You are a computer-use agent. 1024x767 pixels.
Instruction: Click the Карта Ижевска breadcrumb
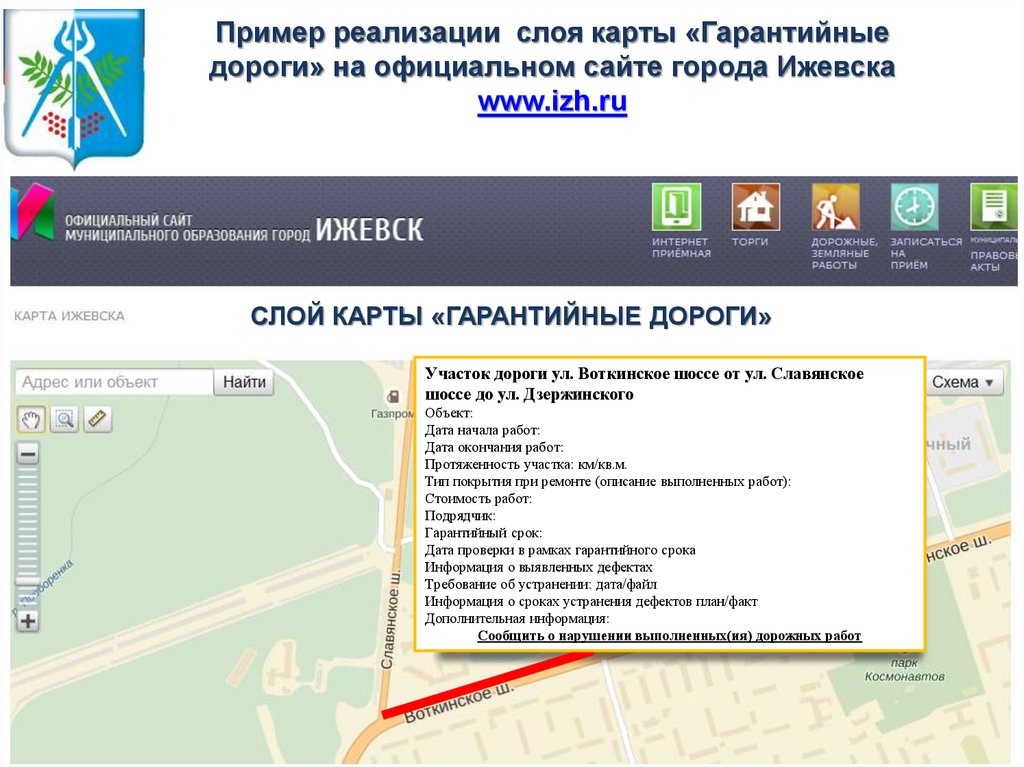pyautogui.click(x=69, y=316)
